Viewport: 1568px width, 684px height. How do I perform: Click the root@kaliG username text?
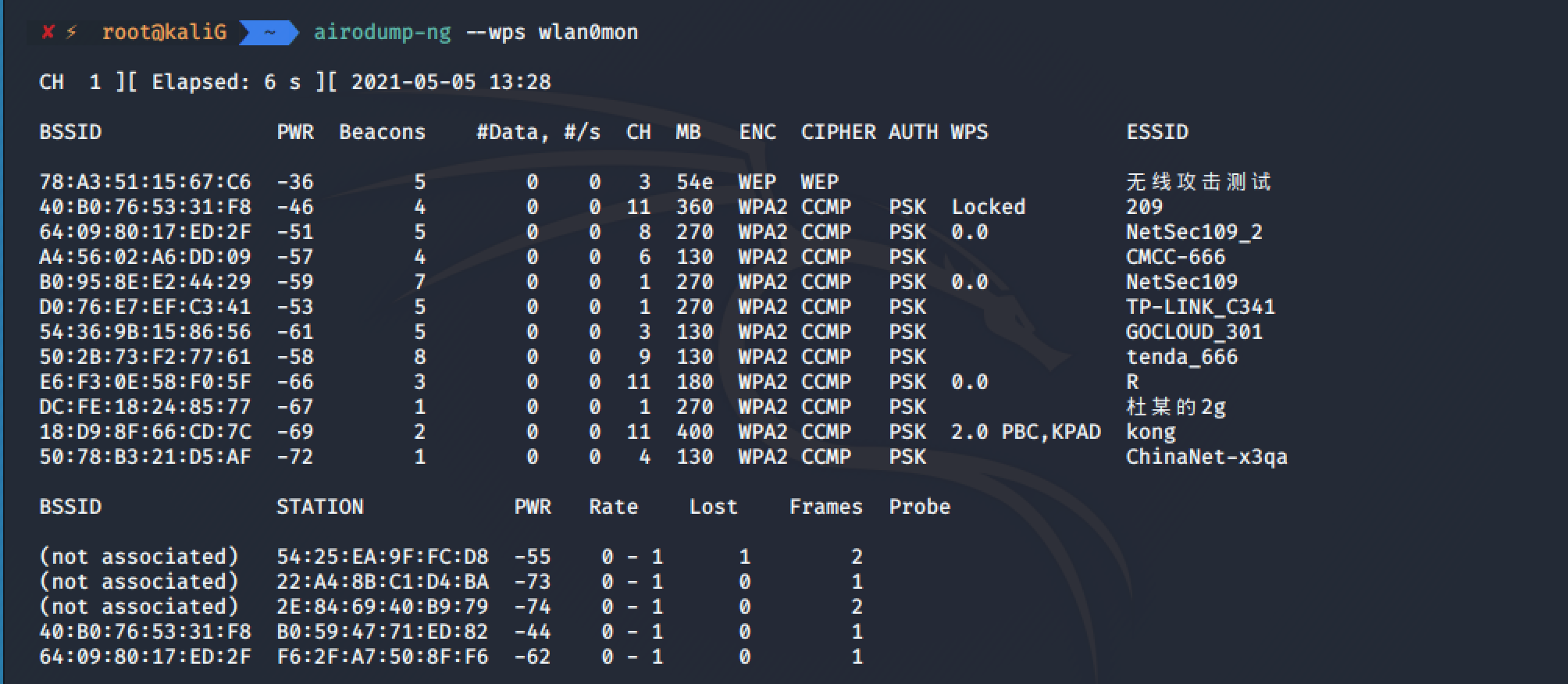click(x=164, y=32)
